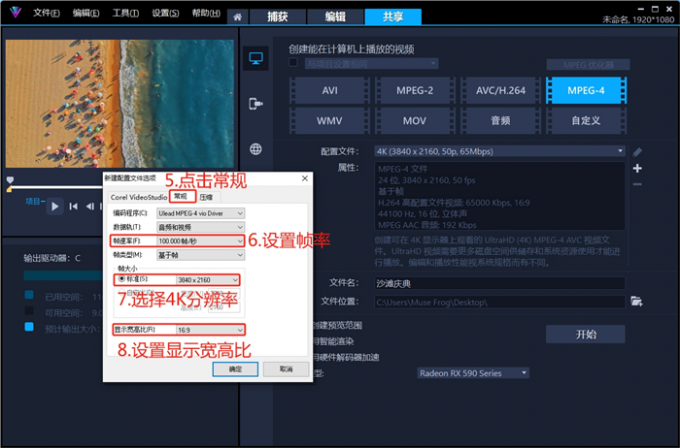This screenshot has width=680, height=448.
Task: Select the computer output icon in sidebar
Action: [x=255, y=58]
